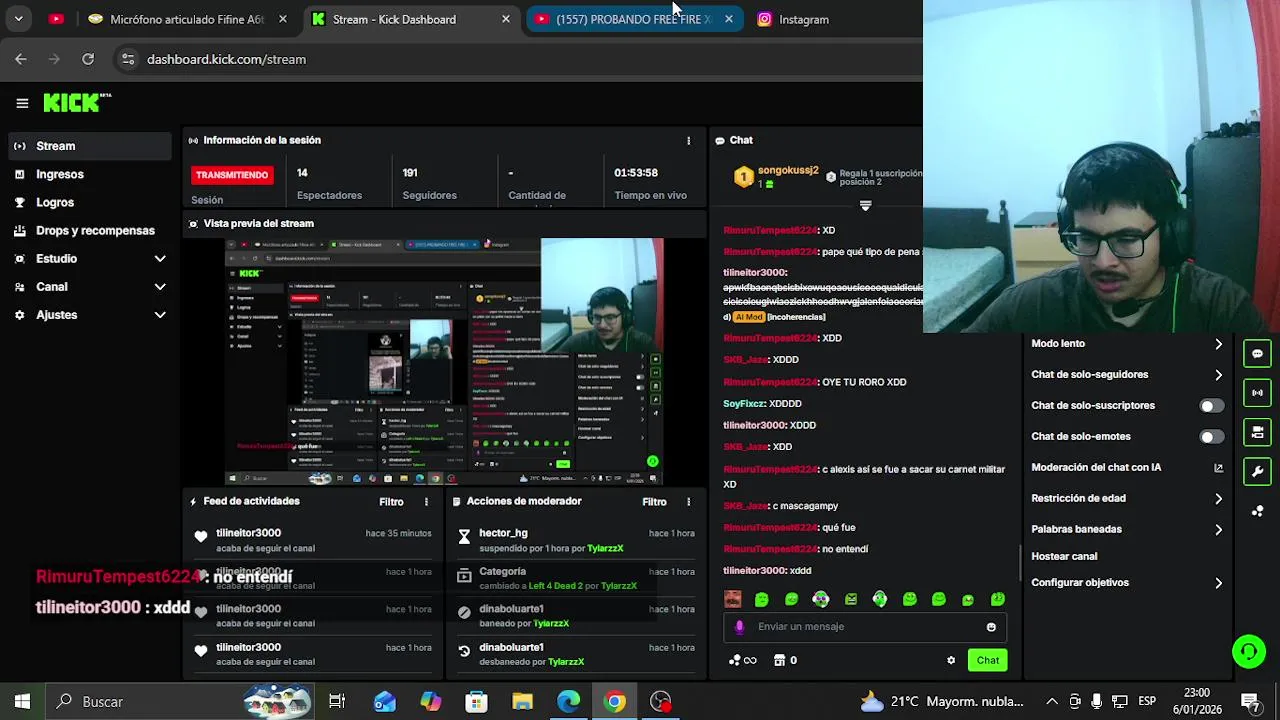Image resolution: width=1280 pixels, height=720 pixels.
Task: Close the Stream - Kick Dashboard tab
Action: coord(506,19)
